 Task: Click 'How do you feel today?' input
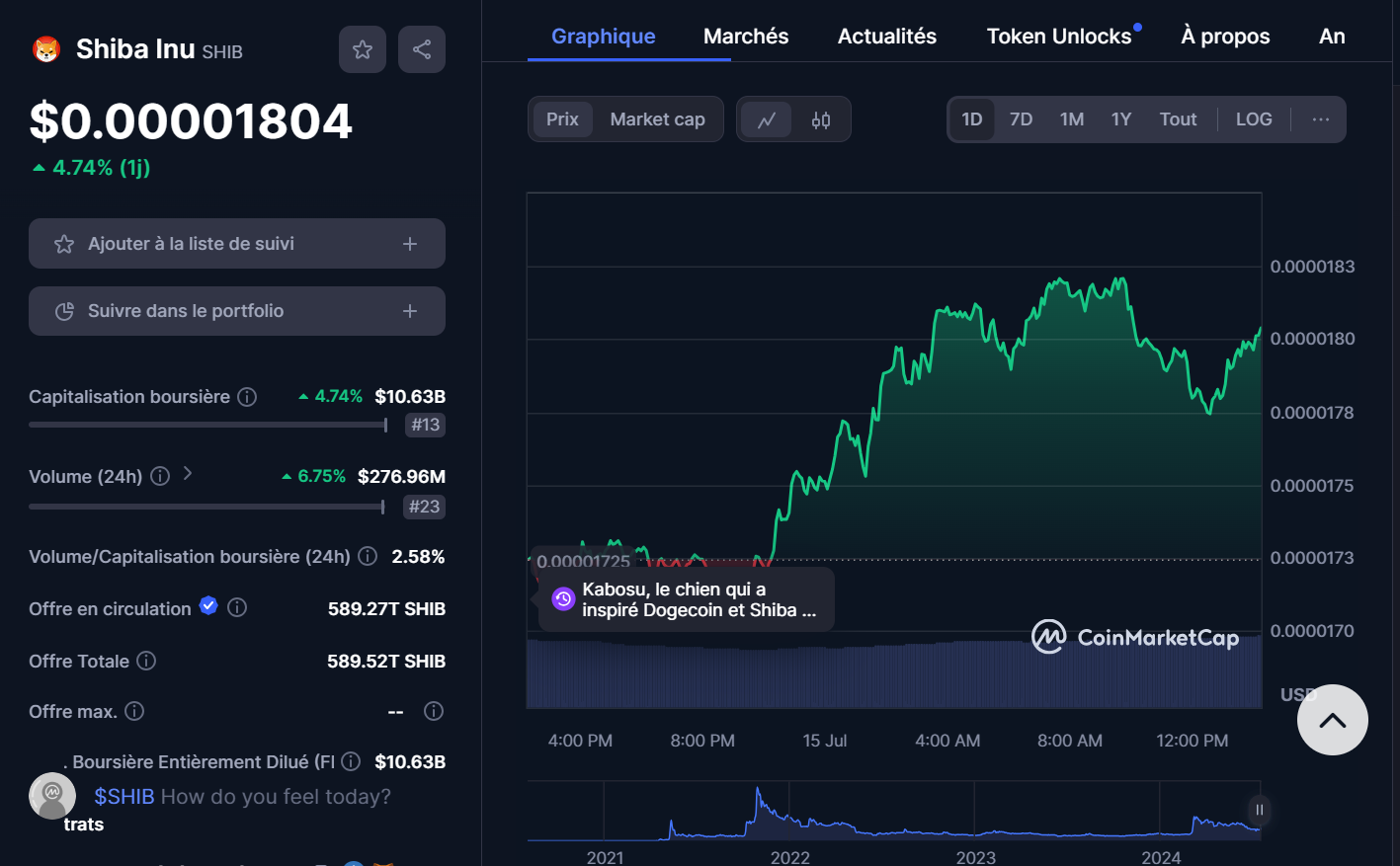click(276, 797)
